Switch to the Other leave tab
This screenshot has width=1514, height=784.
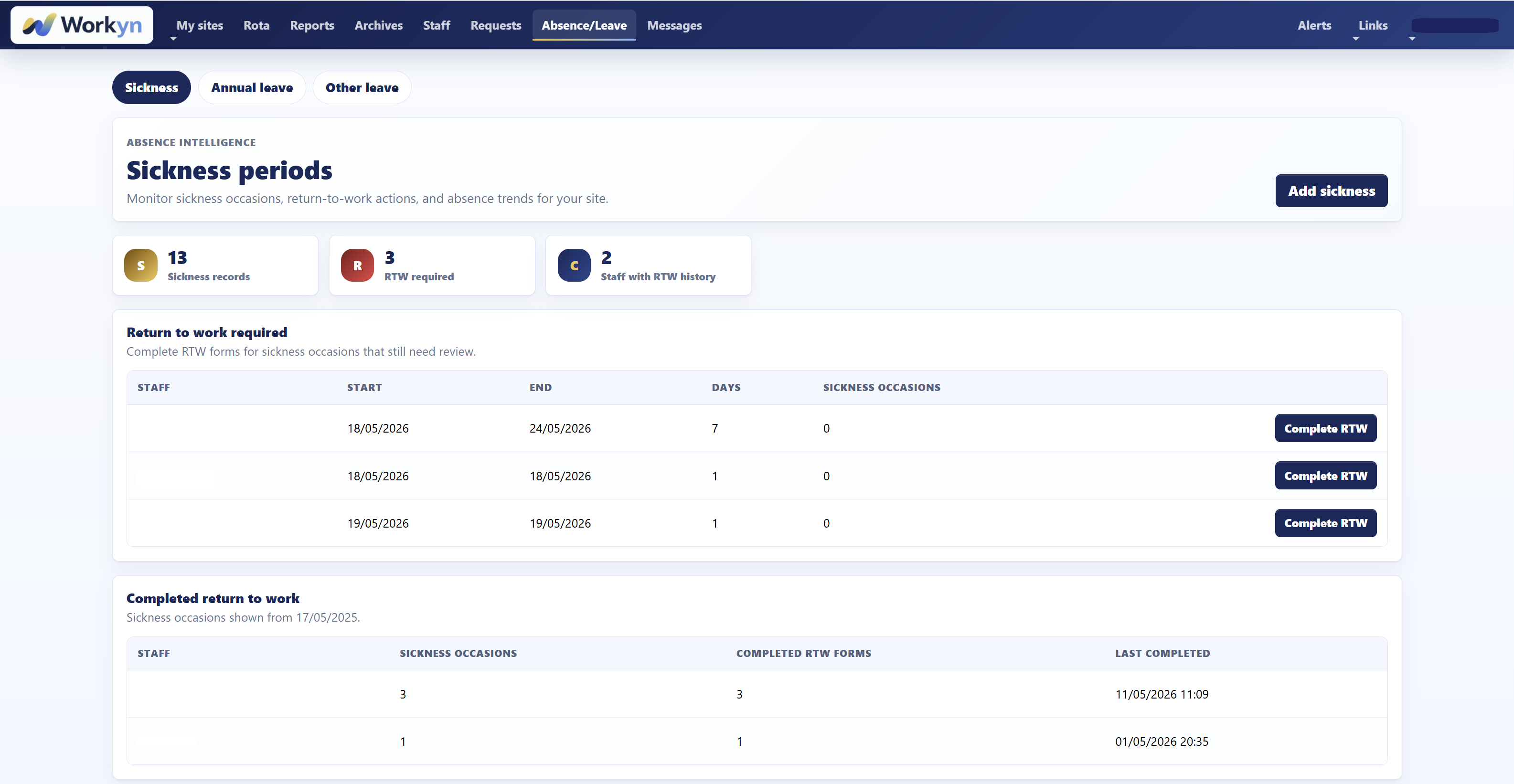362,87
